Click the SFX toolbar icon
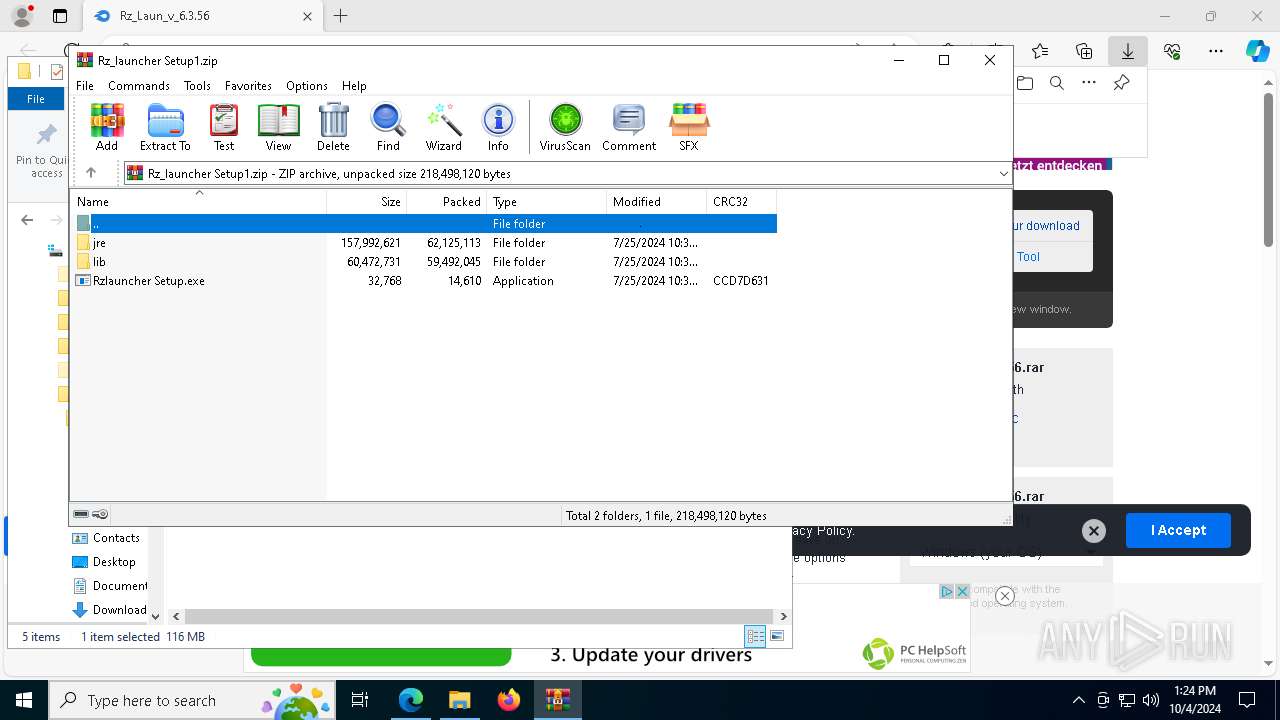Screen dimensions: 1280x720 [689, 127]
